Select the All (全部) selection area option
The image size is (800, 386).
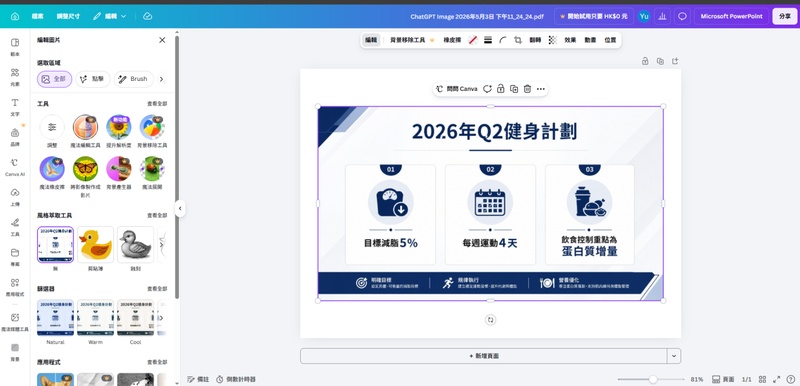coord(55,79)
